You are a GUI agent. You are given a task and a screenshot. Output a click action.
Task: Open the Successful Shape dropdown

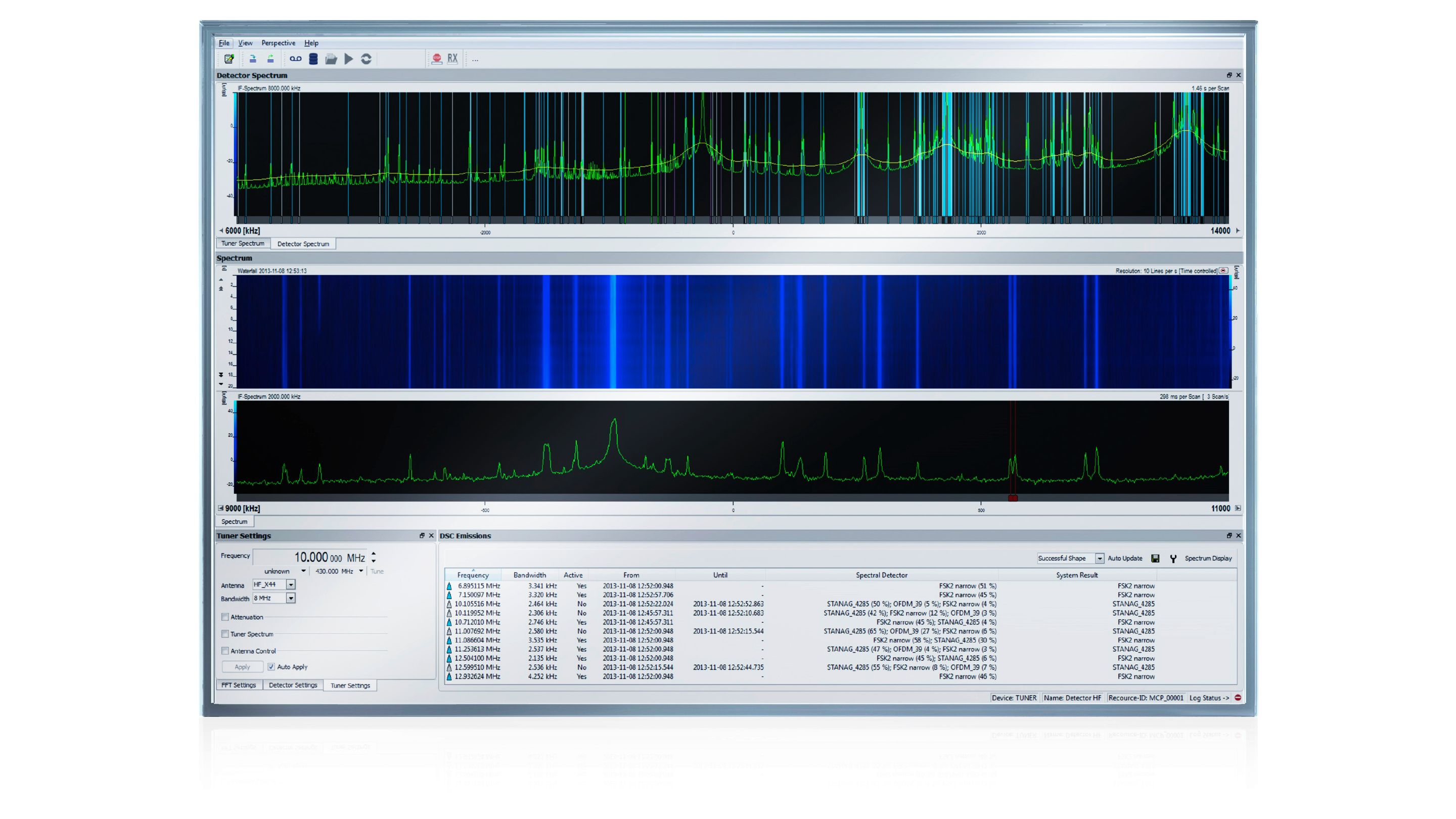pyautogui.click(x=1100, y=558)
